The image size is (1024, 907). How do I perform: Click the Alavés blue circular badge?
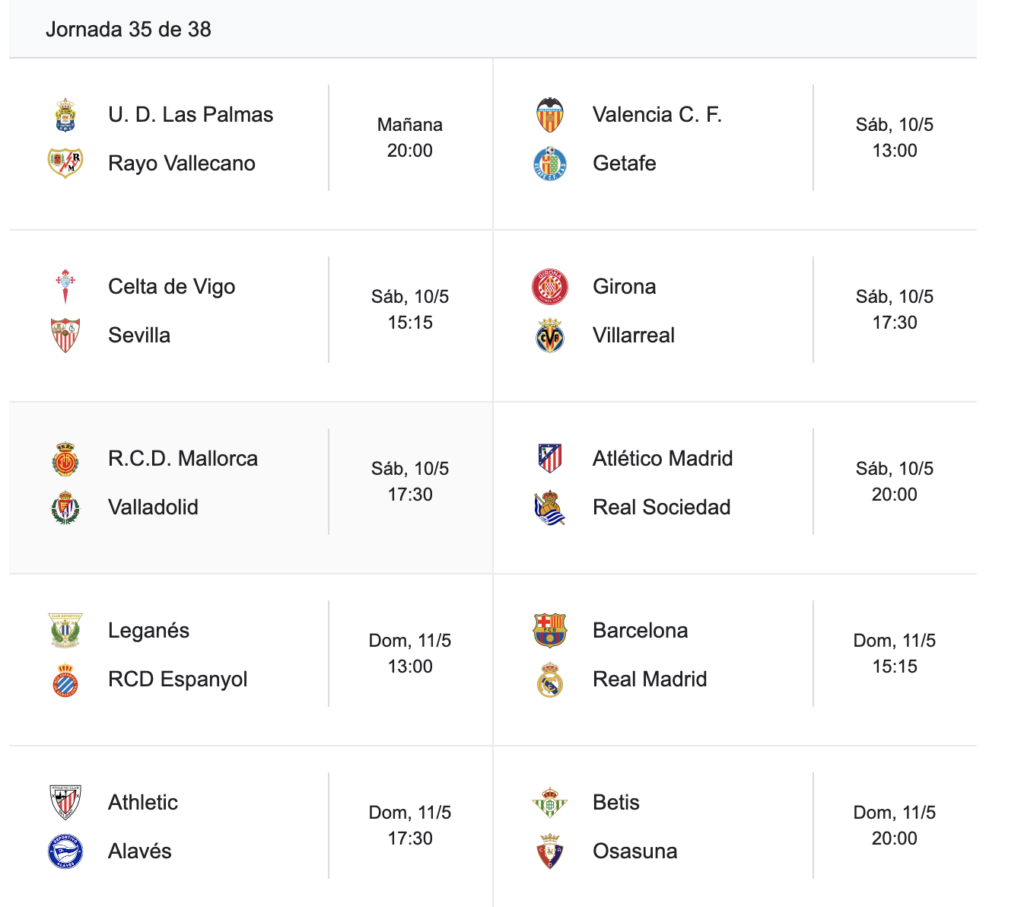coord(65,851)
